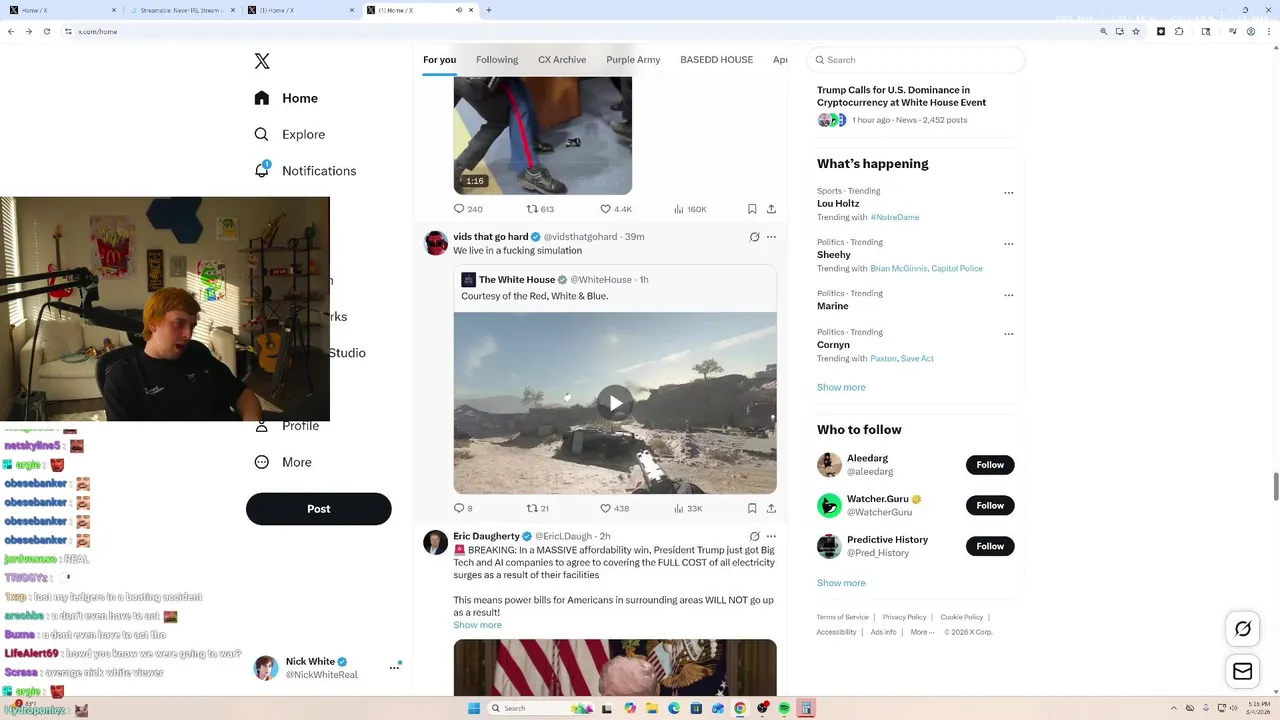Open File Explorer from the taskbar

click(x=651, y=708)
